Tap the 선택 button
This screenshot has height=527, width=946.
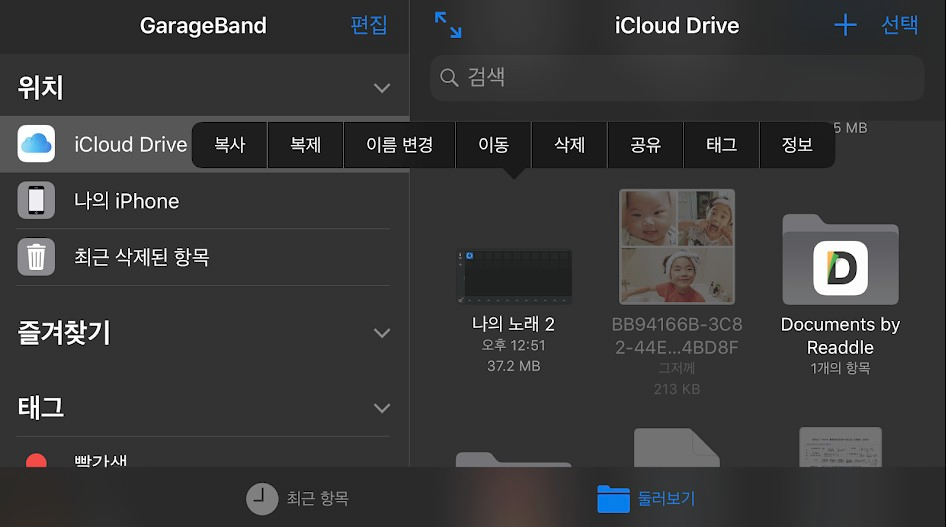900,25
